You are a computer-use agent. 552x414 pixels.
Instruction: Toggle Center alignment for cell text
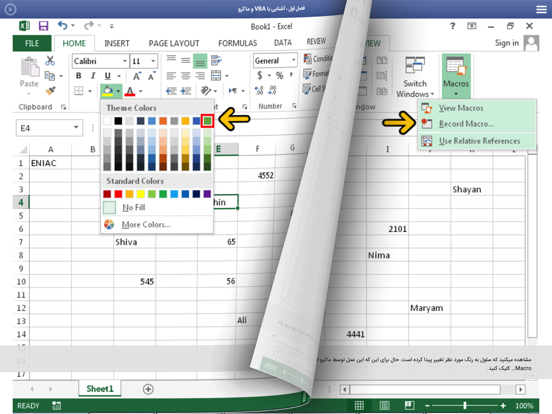point(186,76)
